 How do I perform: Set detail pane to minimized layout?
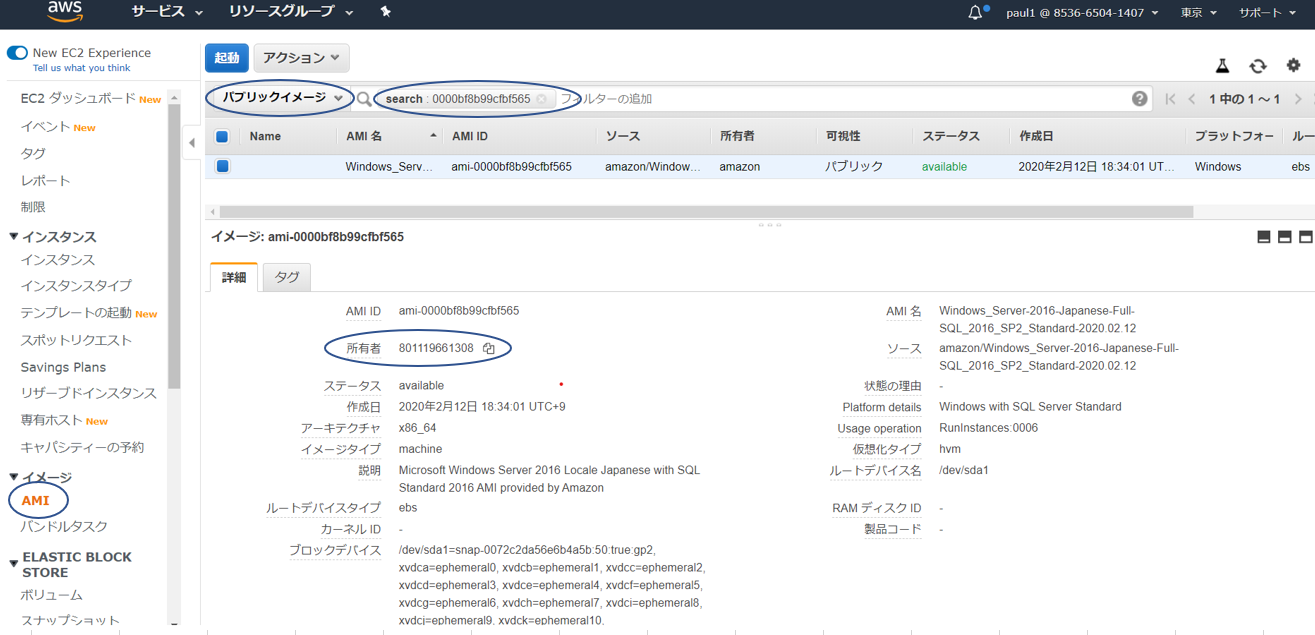click(x=1264, y=237)
